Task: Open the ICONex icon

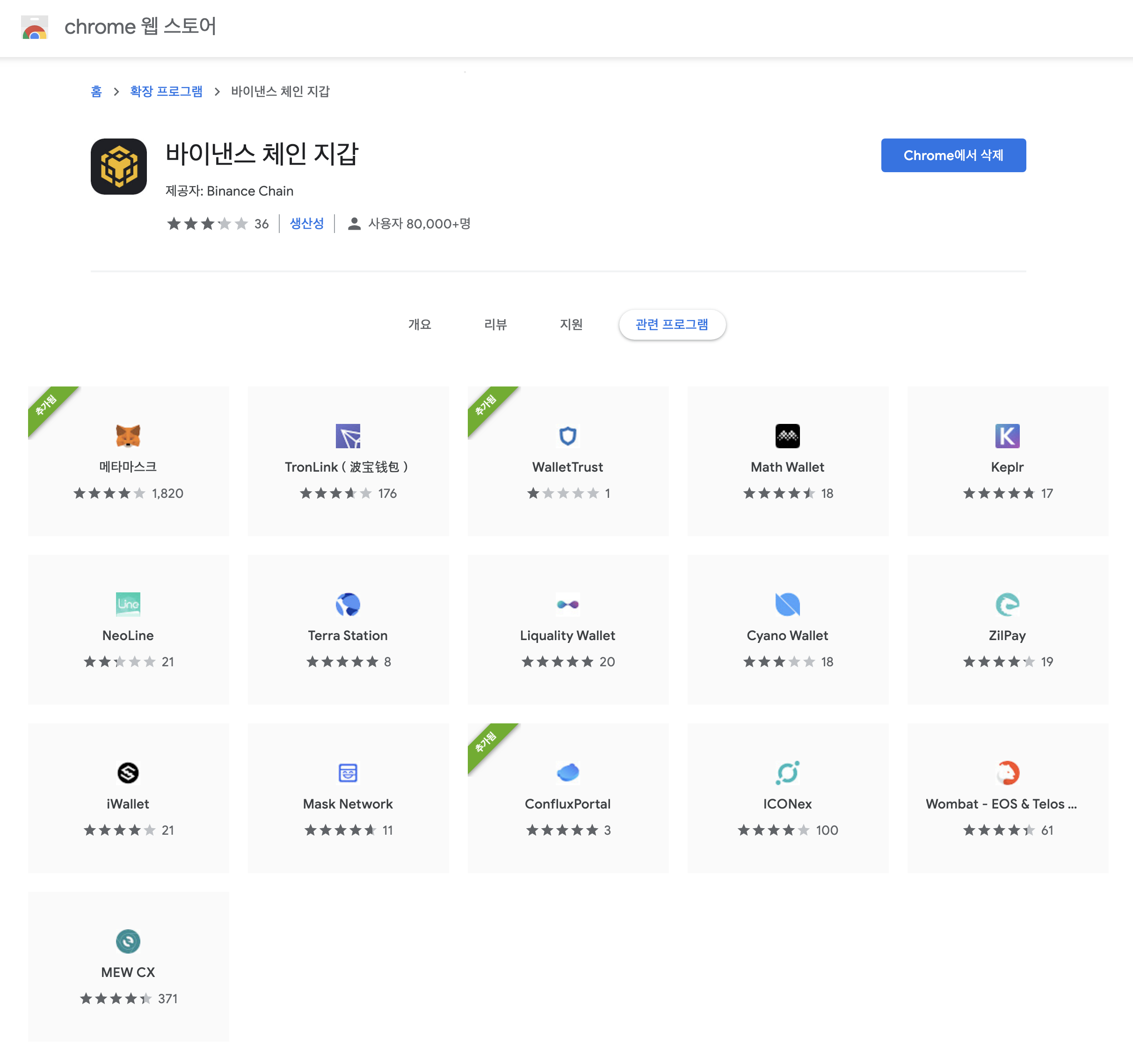Action: 787,773
